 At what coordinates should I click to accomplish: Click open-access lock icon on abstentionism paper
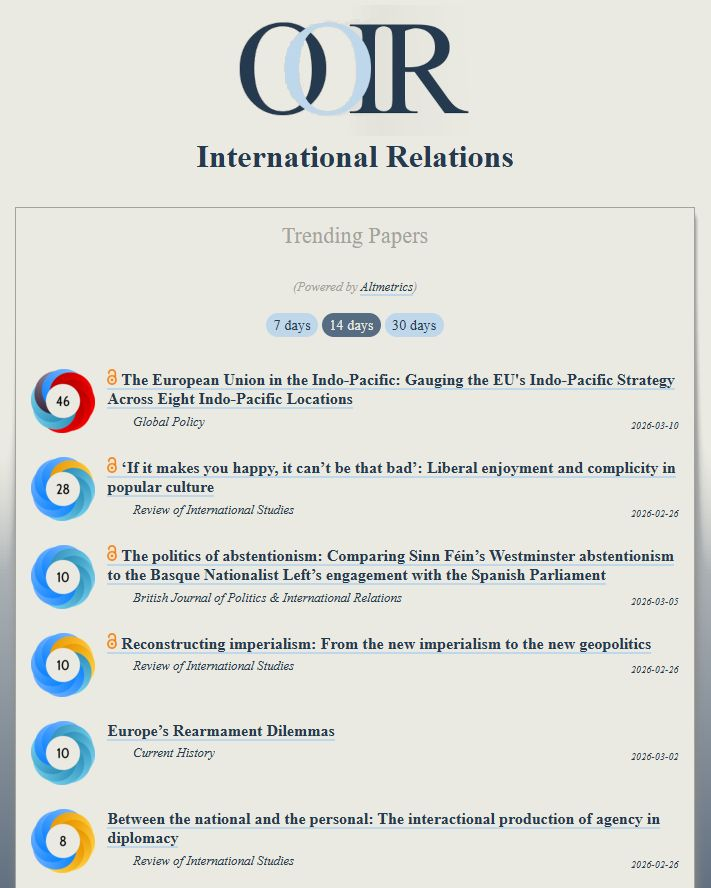tap(112, 553)
